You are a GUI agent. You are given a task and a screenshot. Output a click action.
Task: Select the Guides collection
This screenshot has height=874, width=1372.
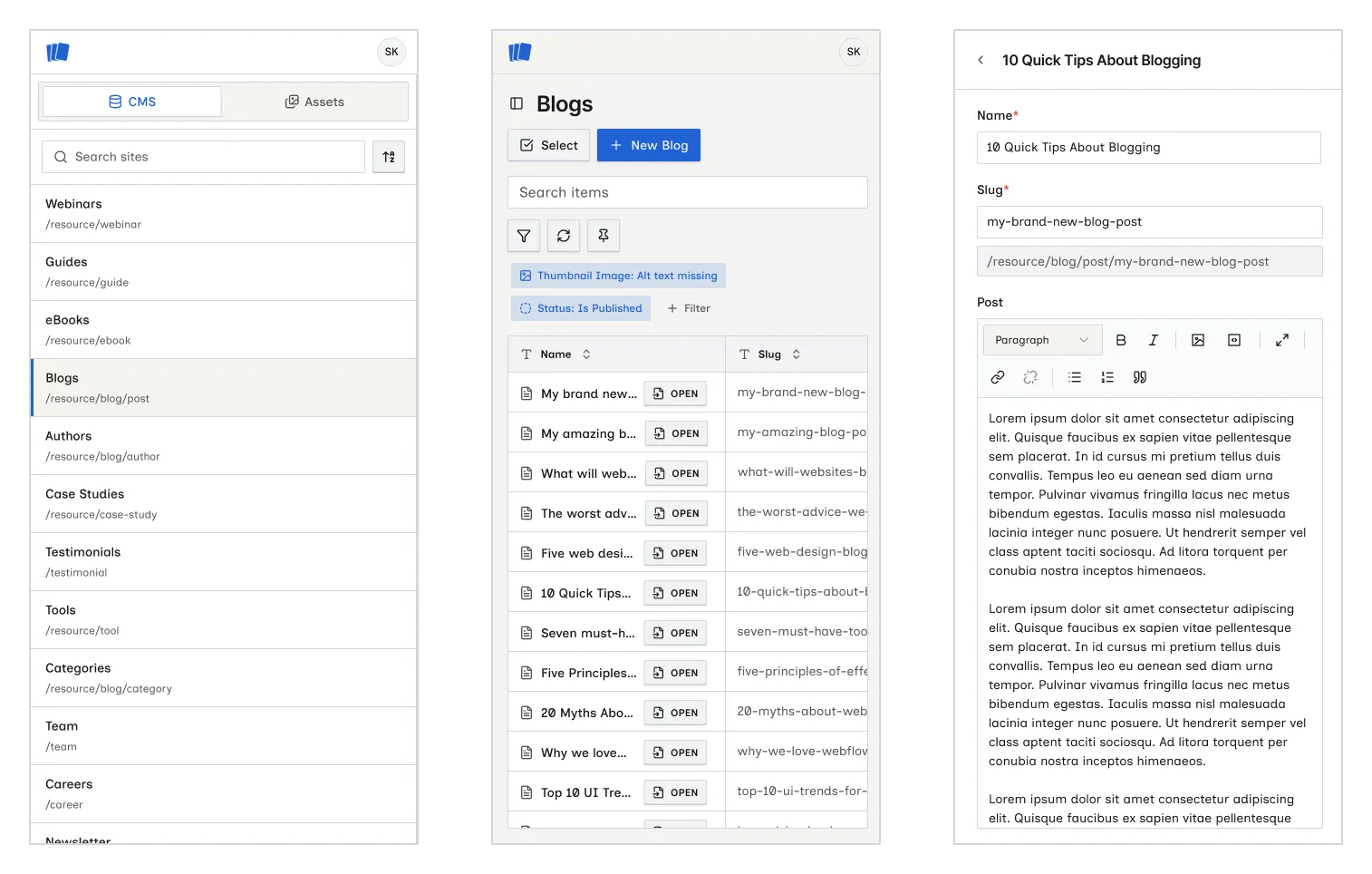(x=224, y=272)
